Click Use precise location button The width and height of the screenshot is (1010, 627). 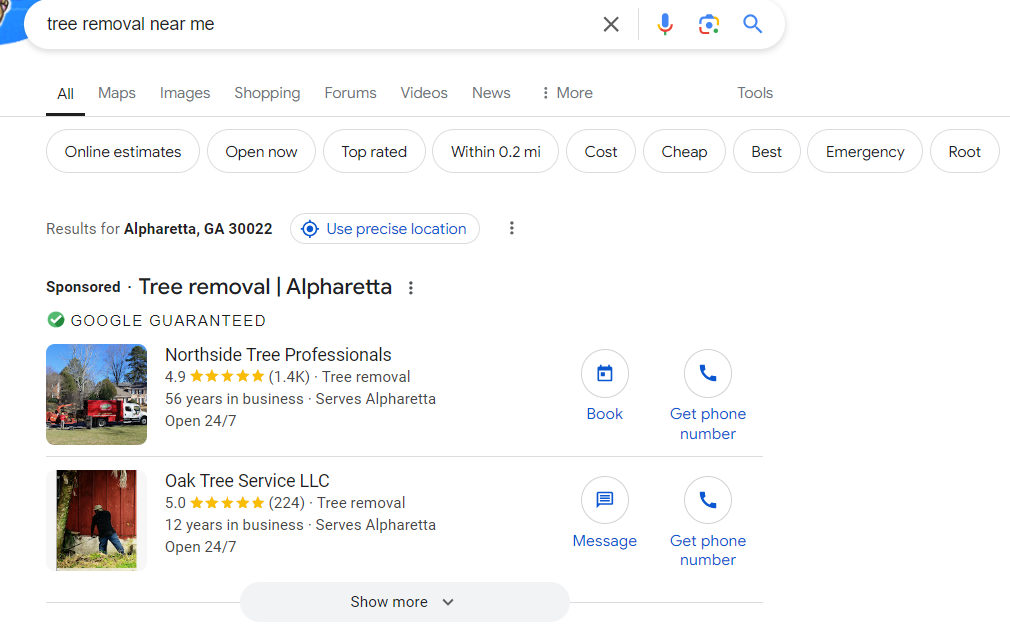[385, 229]
